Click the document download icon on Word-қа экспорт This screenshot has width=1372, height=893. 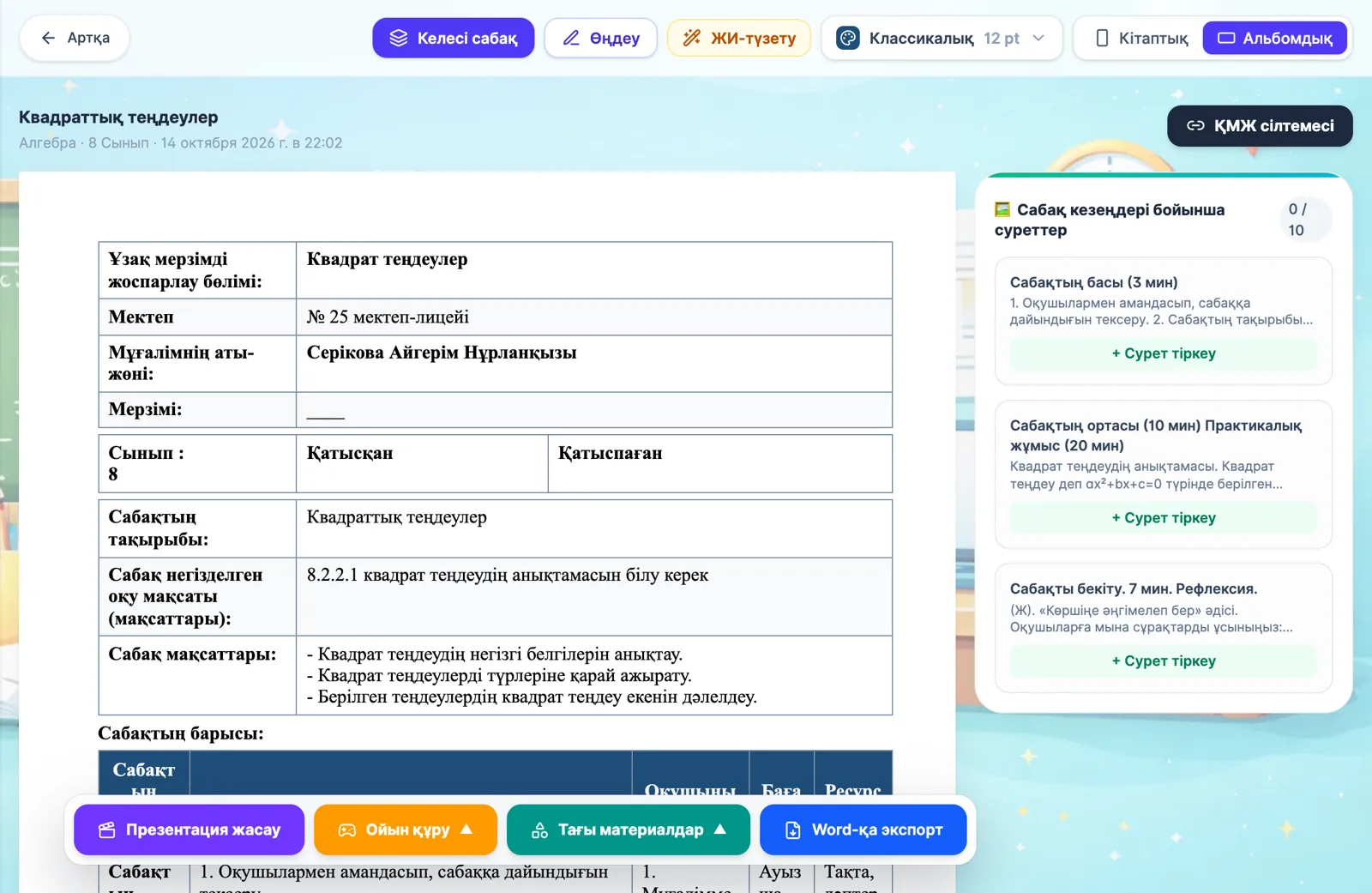tap(793, 830)
